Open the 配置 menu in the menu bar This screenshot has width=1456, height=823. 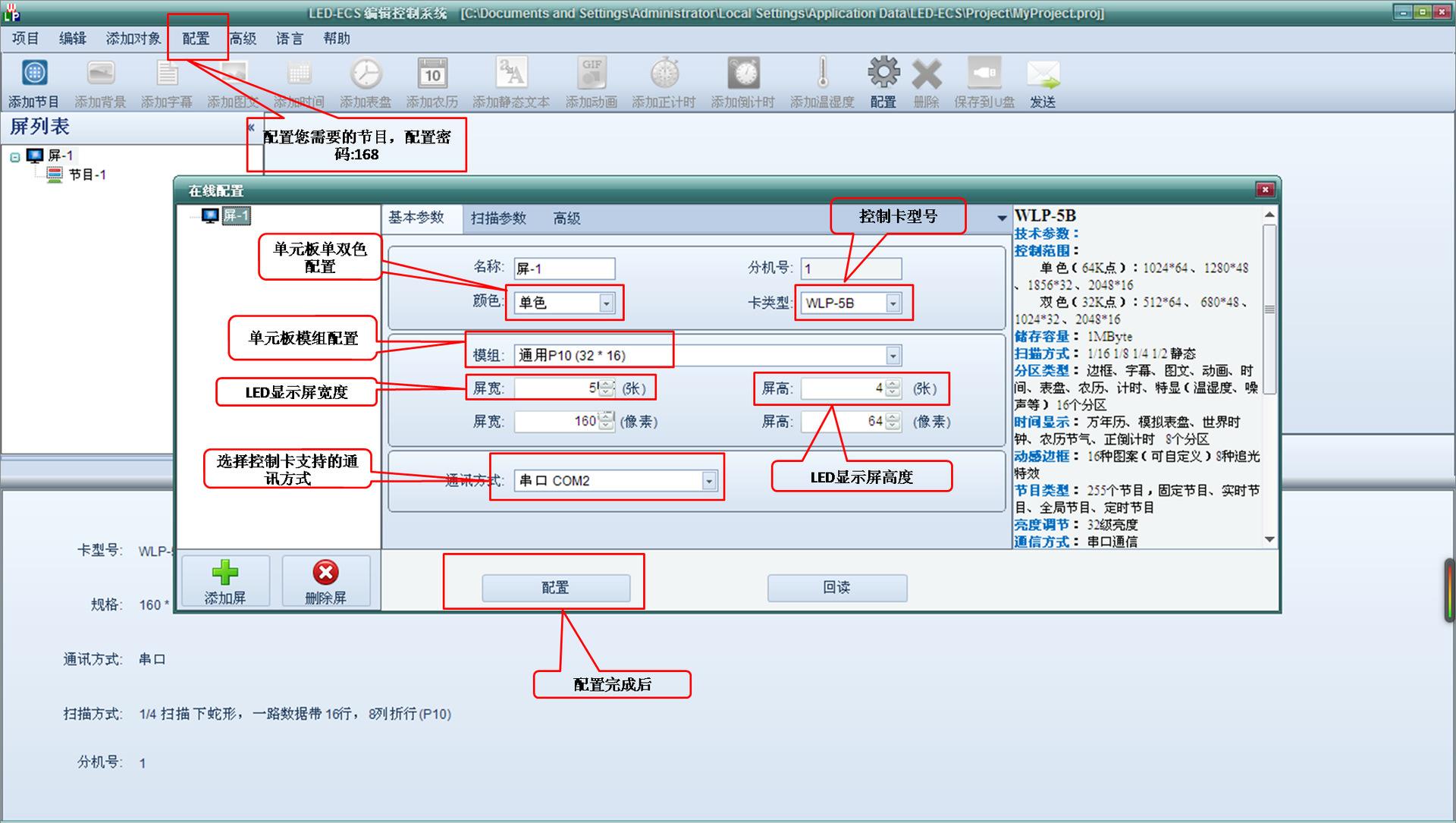point(196,38)
